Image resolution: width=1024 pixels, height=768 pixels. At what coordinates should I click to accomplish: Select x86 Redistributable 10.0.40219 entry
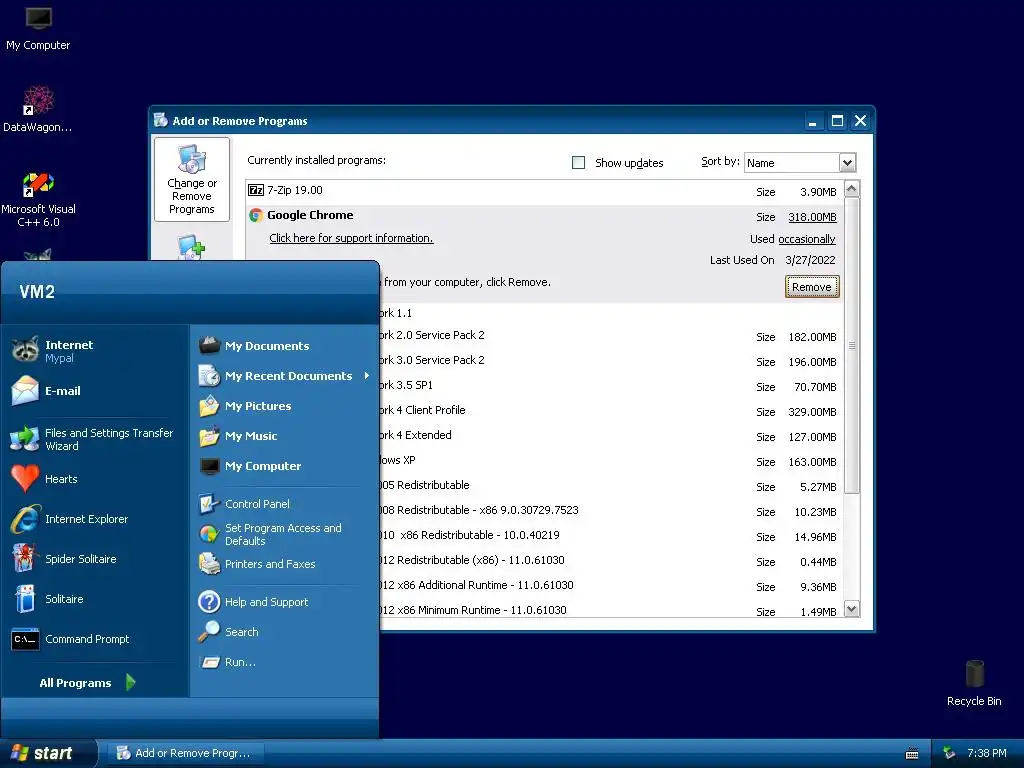click(611, 536)
